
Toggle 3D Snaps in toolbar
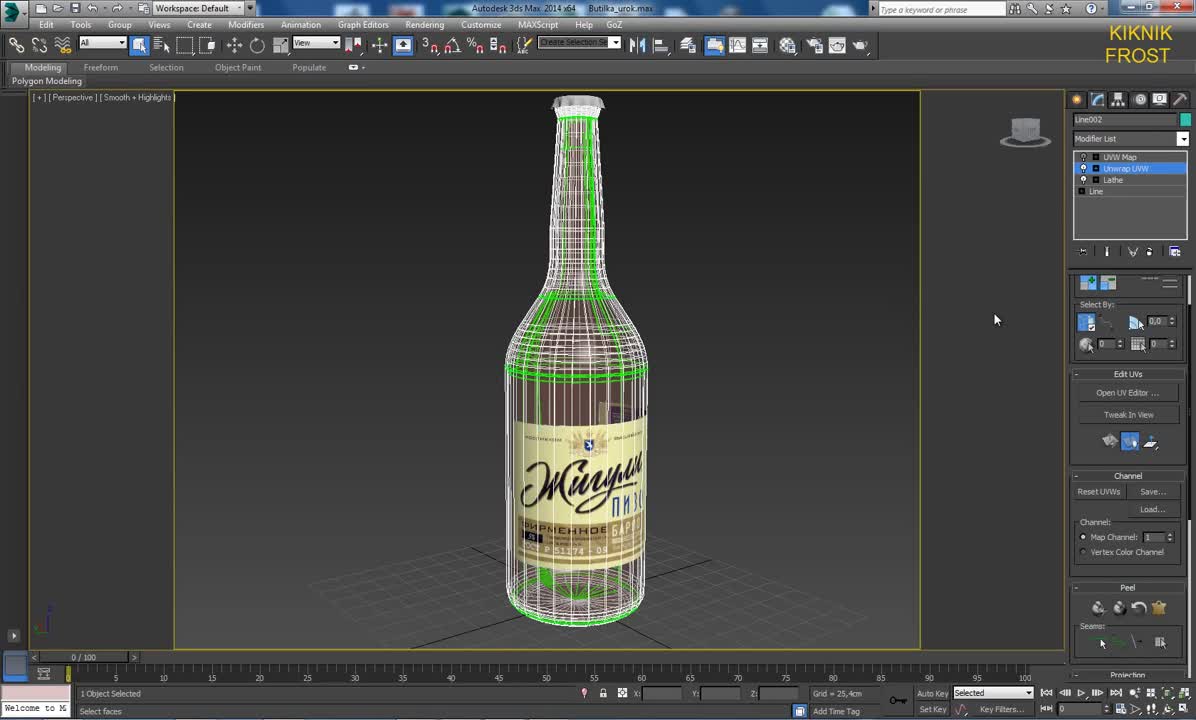pyautogui.click(x=429, y=46)
